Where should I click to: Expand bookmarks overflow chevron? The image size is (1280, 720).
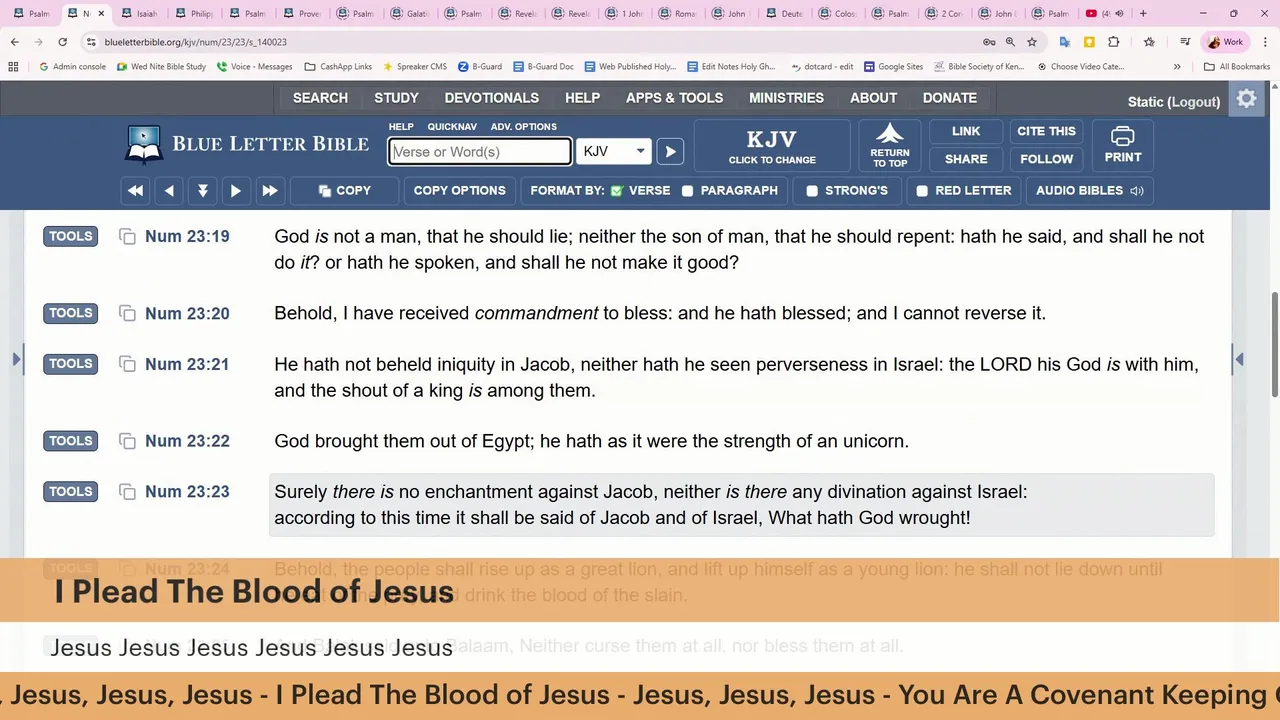[x=1177, y=67]
